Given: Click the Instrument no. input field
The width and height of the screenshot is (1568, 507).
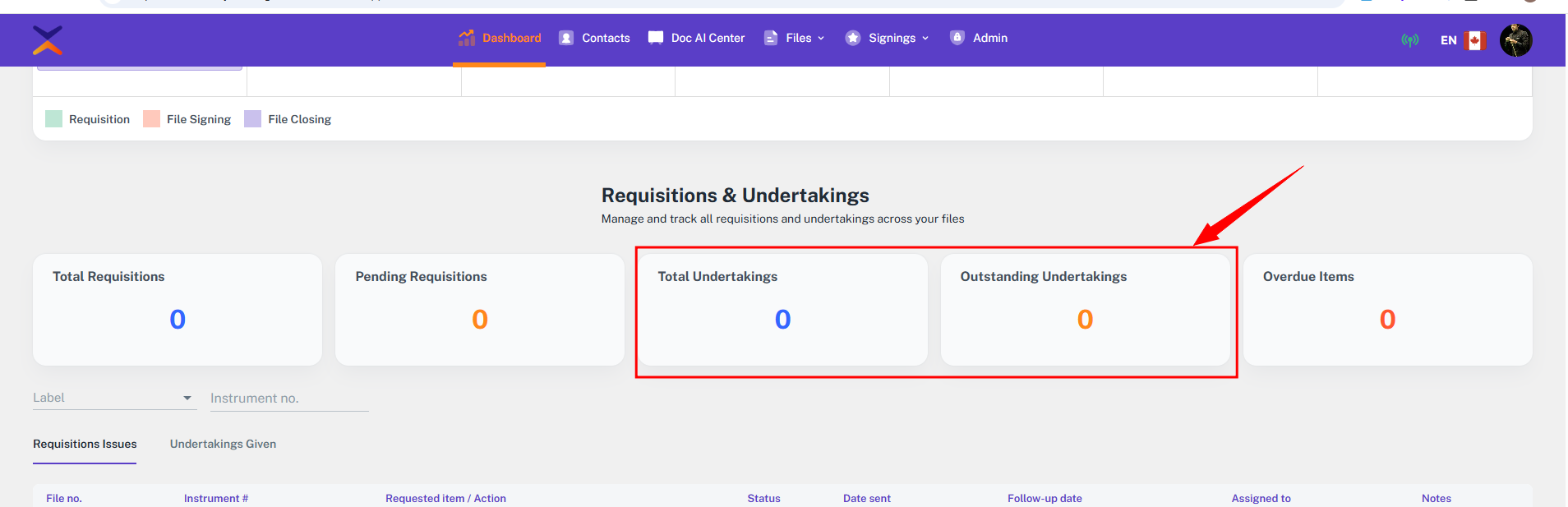Looking at the screenshot, I should [x=288, y=399].
